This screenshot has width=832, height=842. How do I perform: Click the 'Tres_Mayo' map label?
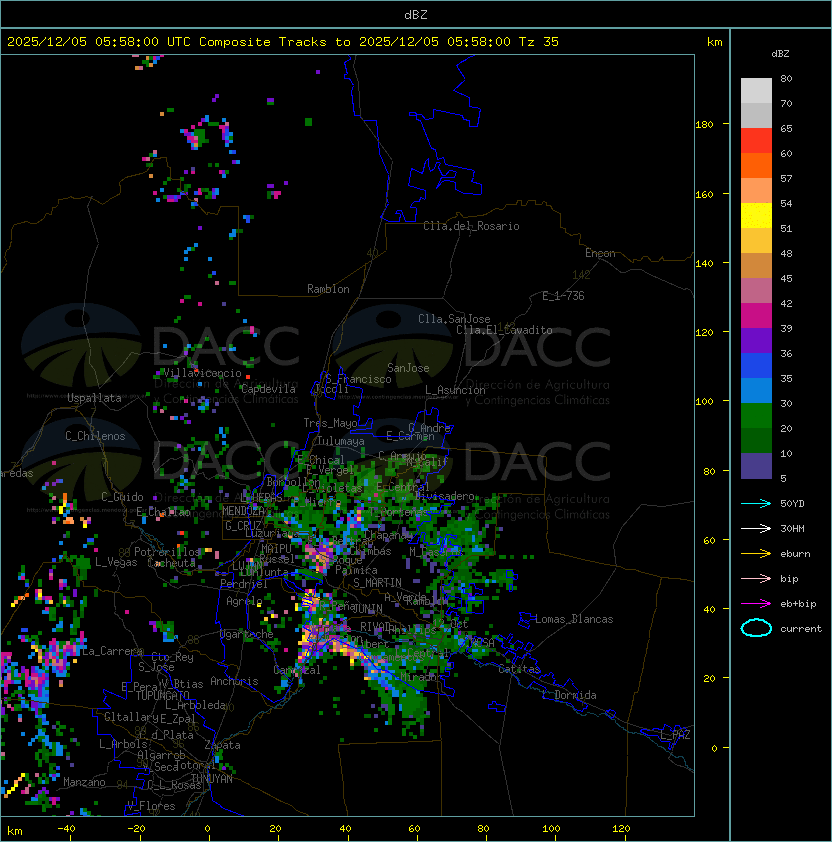point(330,423)
